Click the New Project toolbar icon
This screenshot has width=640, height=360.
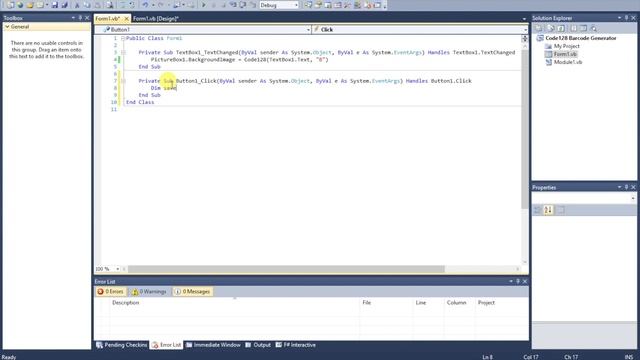coord(10,5)
